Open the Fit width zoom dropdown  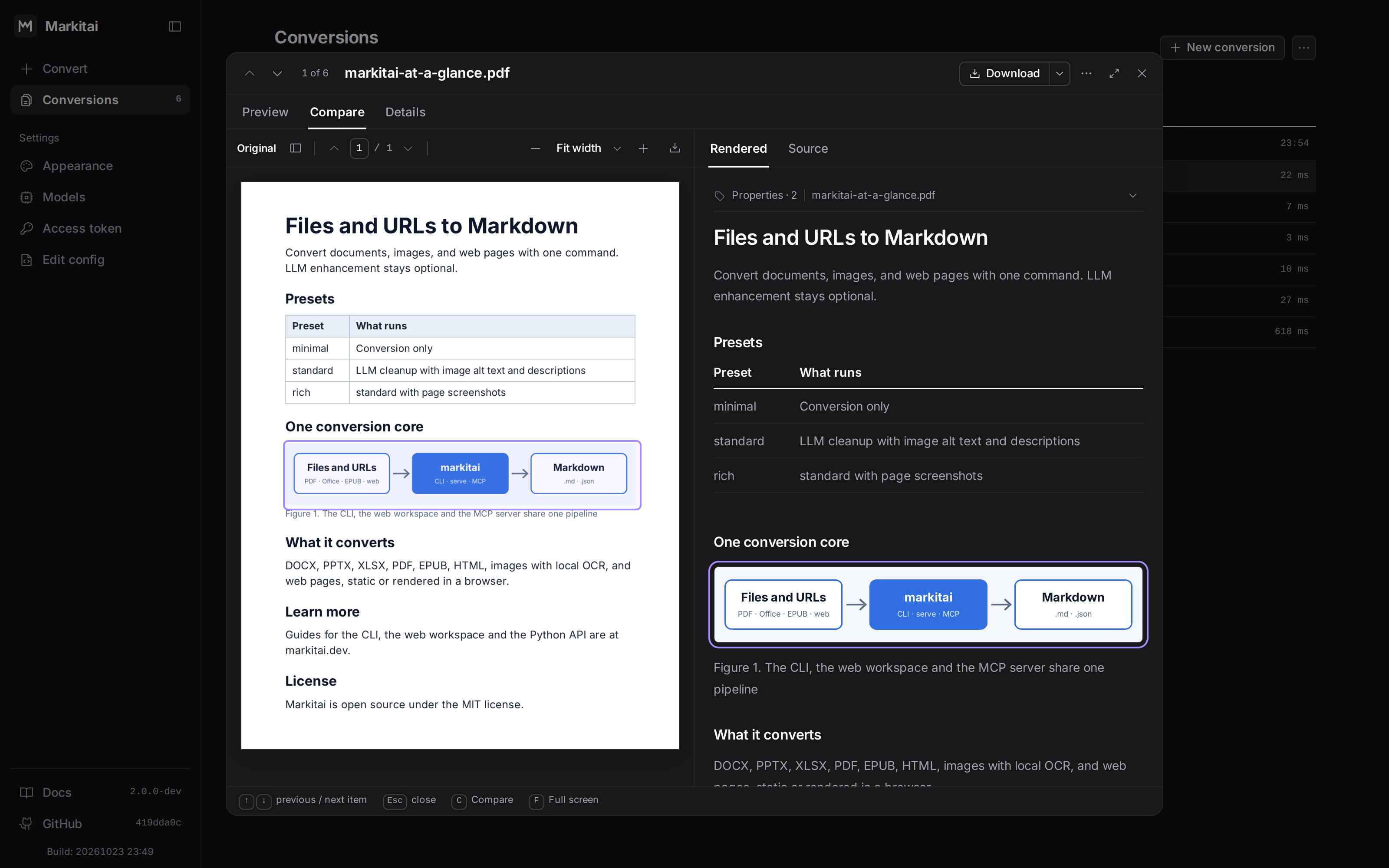coord(589,148)
